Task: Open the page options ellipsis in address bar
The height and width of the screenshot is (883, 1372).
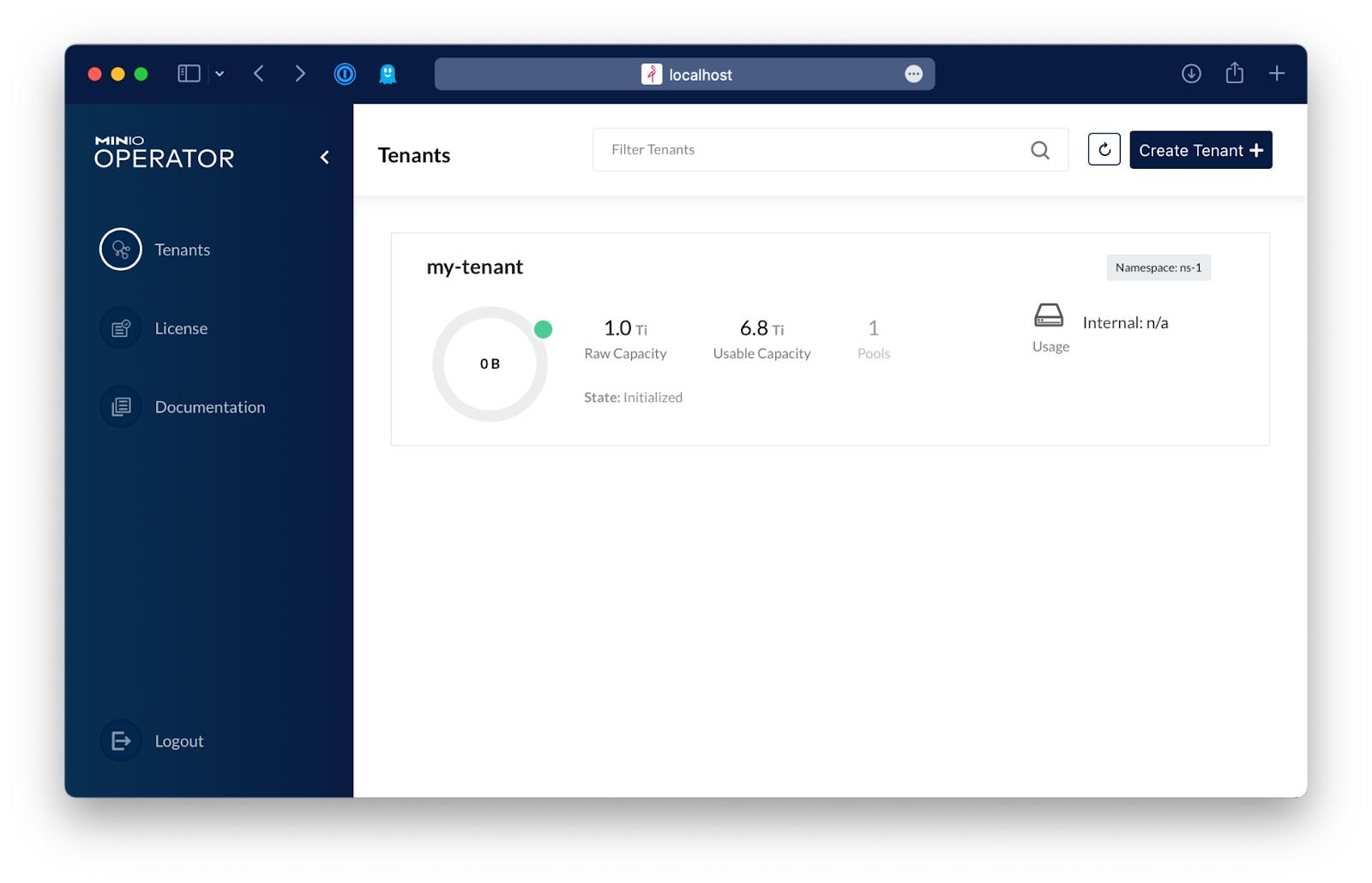Action: [x=913, y=75]
